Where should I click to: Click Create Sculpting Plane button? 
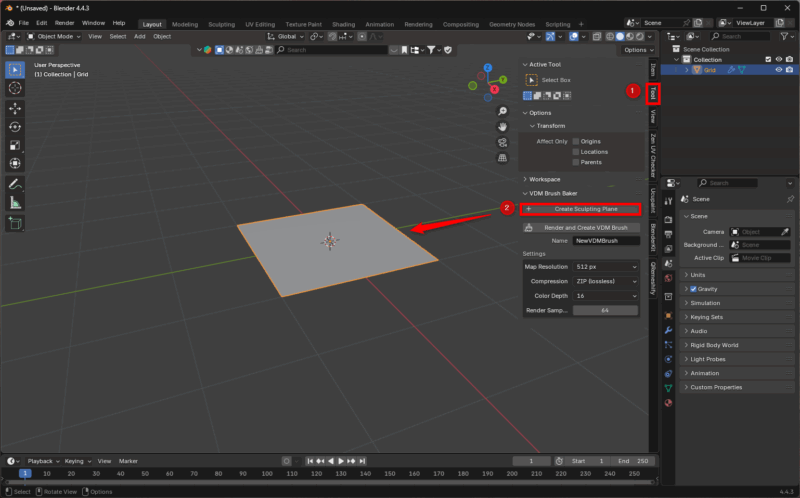click(x=581, y=209)
